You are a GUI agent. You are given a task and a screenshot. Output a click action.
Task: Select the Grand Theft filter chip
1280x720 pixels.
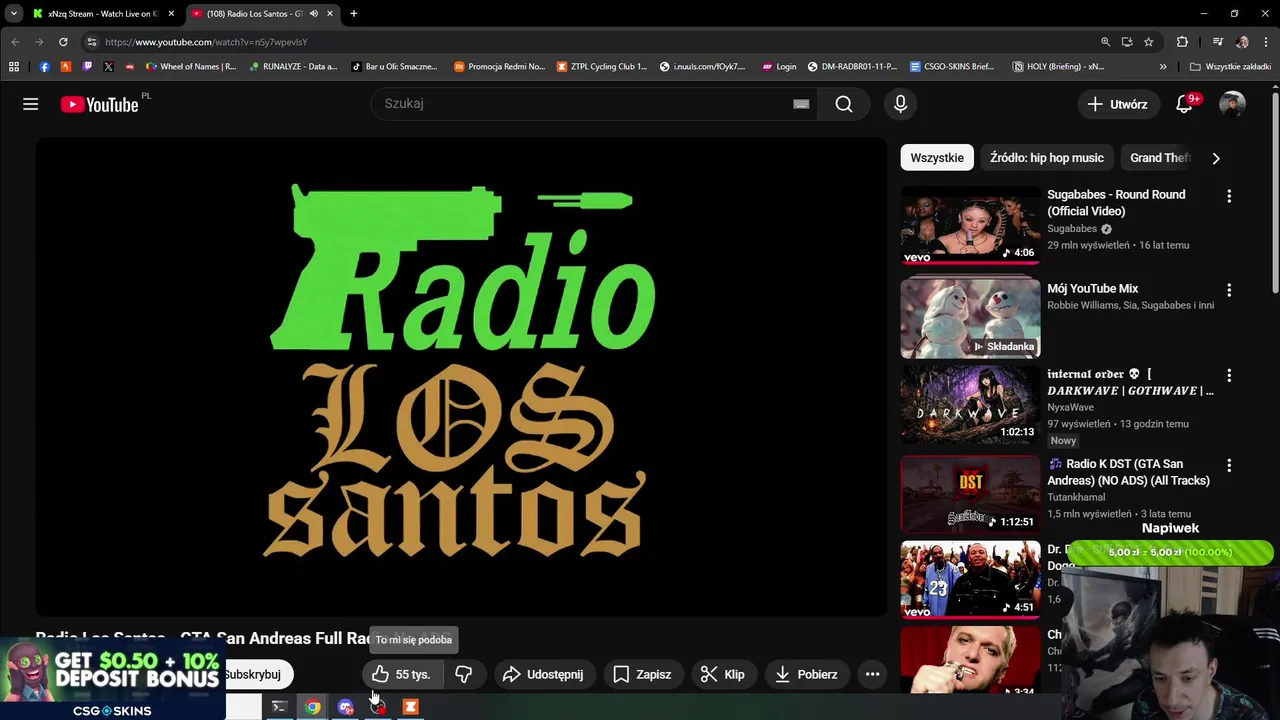point(1160,158)
